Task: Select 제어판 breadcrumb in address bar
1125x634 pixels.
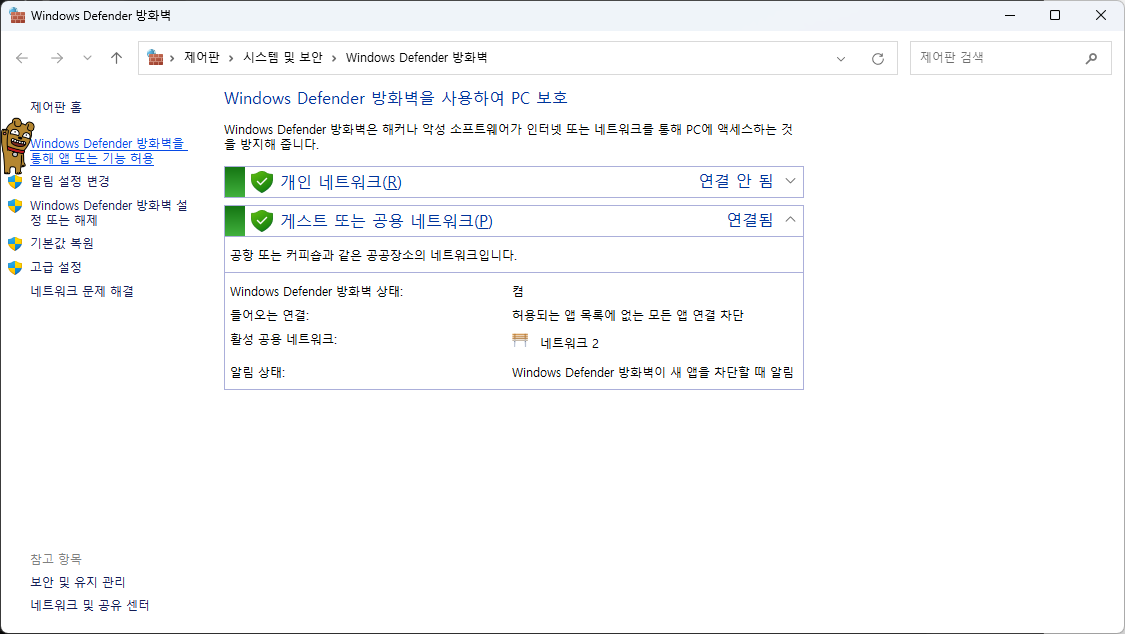Action: click(x=202, y=57)
